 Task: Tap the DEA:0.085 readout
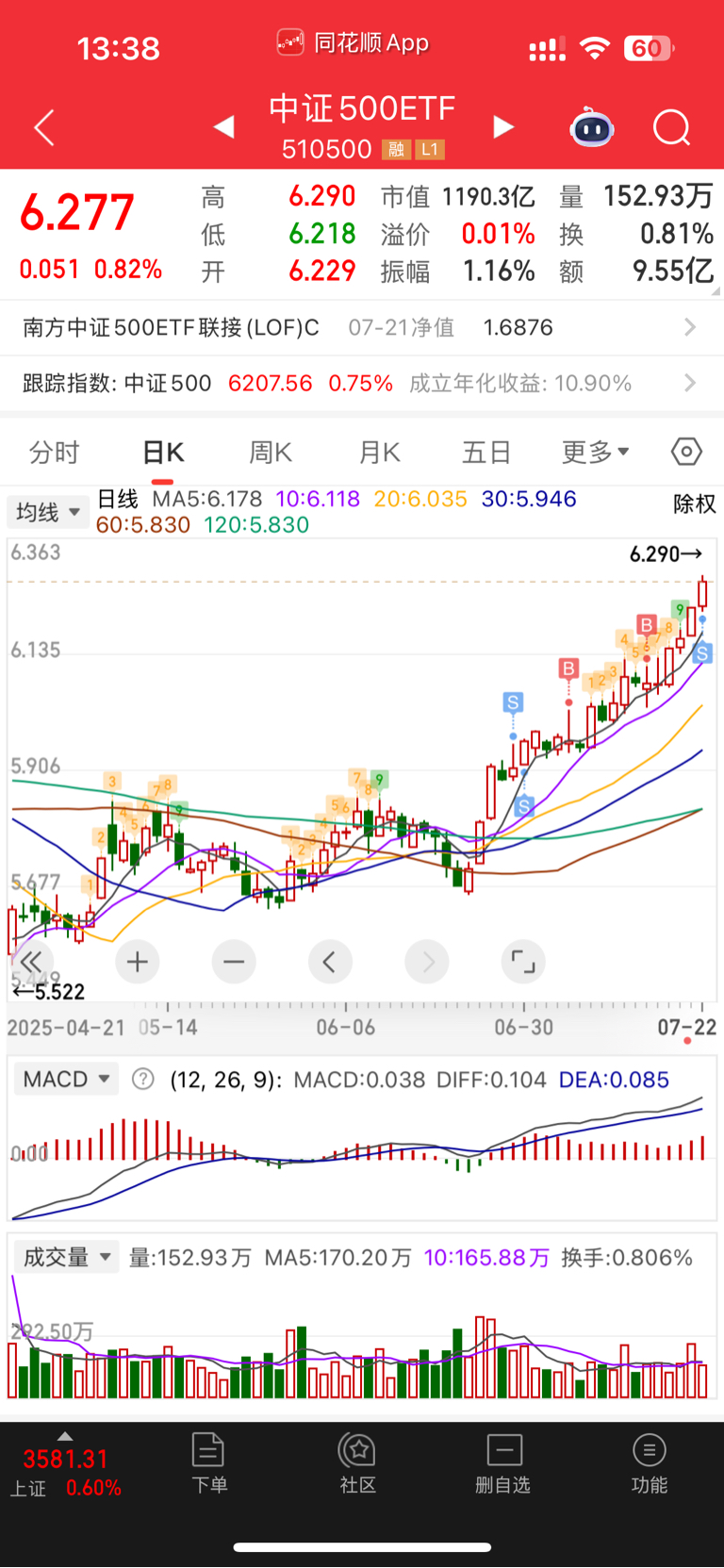614,1080
